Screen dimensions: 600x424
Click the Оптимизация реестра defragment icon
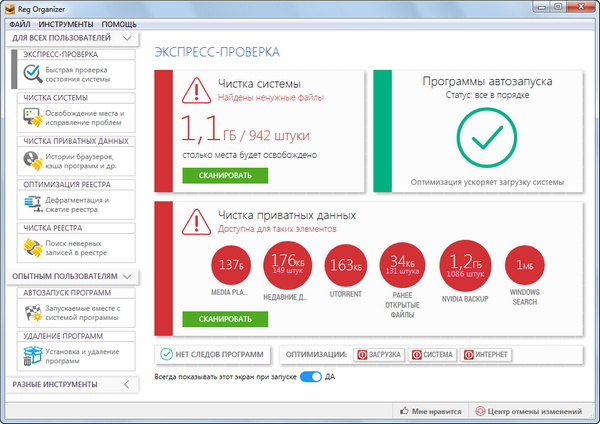click(x=32, y=205)
